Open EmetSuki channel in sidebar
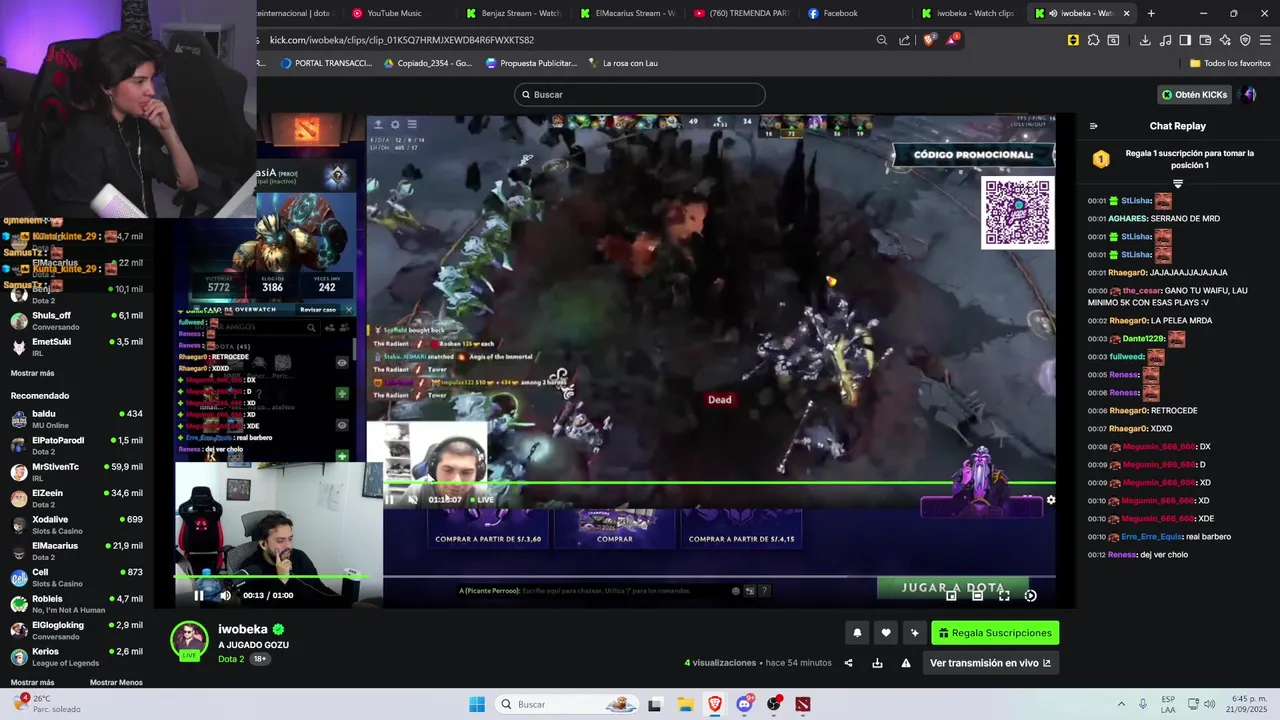The image size is (1280, 720). click(77, 347)
